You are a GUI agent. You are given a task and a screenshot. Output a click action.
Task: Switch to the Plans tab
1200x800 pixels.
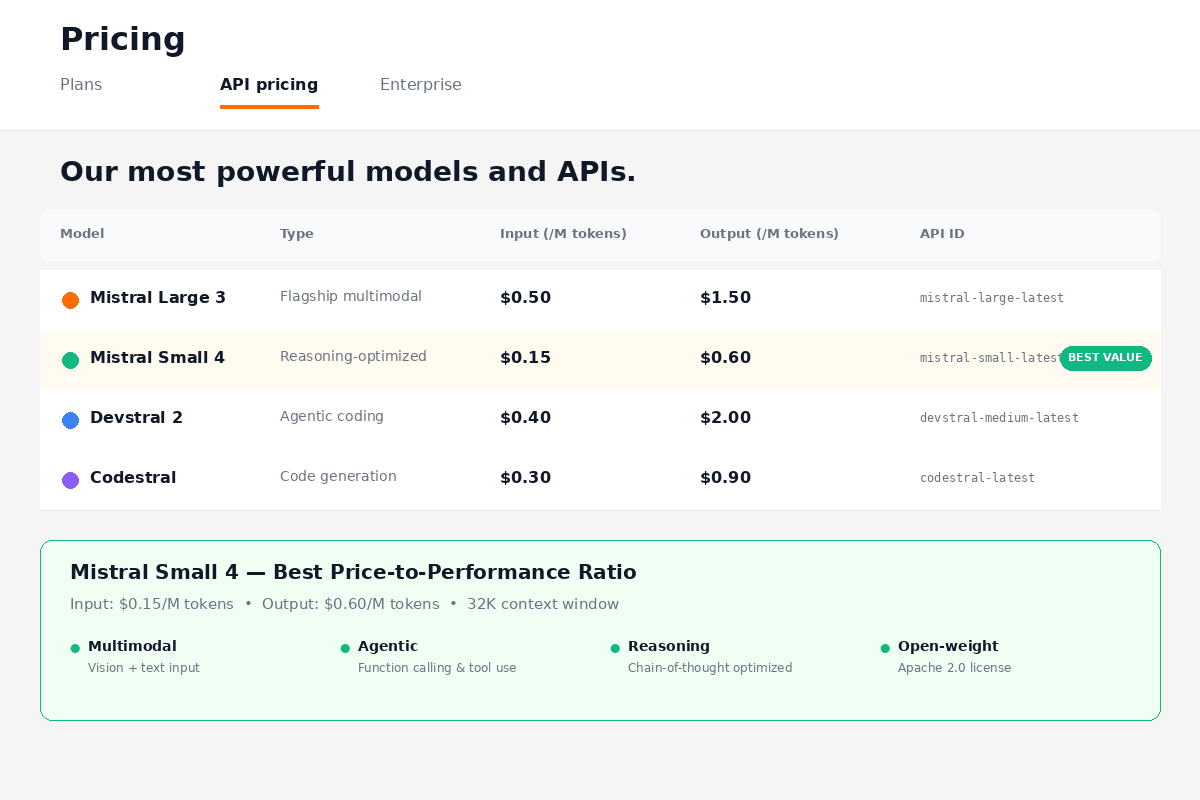click(x=81, y=85)
